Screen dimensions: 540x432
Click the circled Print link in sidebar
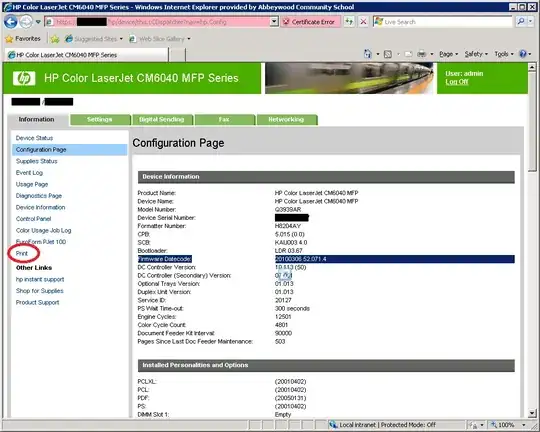[x=22, y=254]
